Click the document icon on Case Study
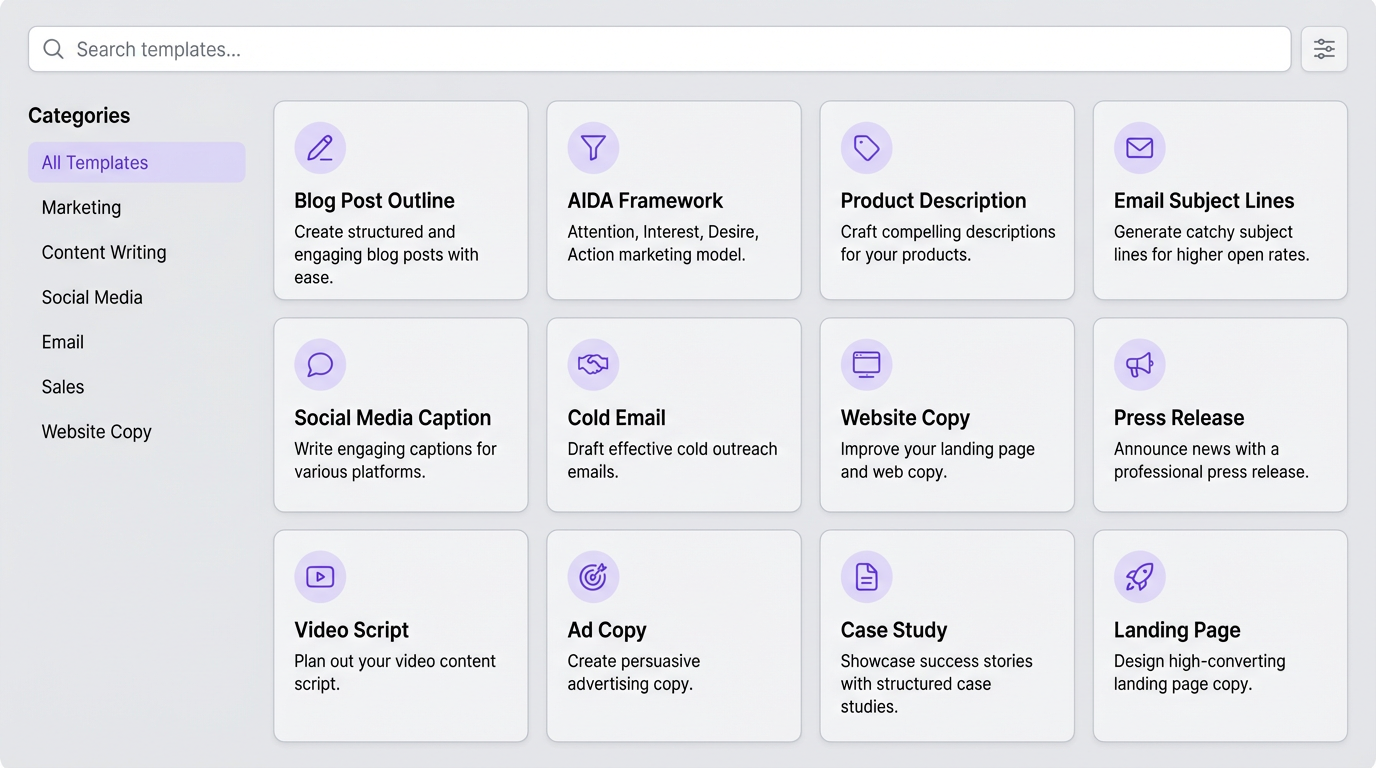Image resolution: width=1376 pixels, height=768 pixels. (866, 576)
